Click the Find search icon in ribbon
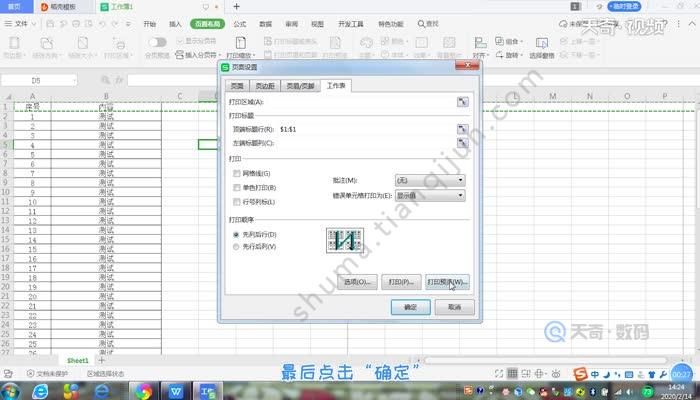 [x=421, y=24]
